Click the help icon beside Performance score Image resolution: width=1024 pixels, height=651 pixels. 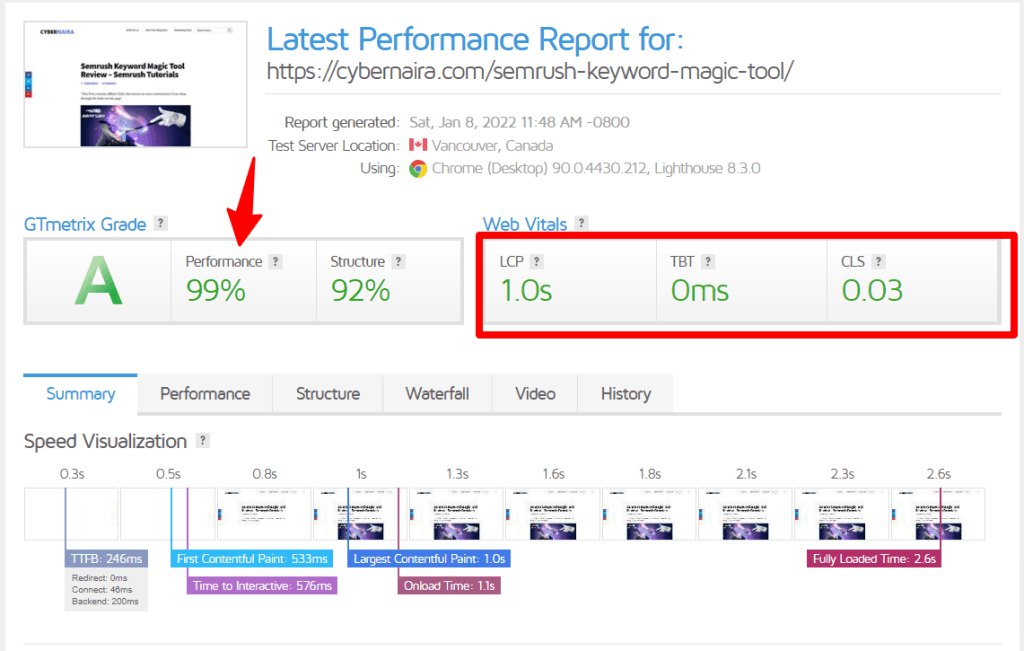[276, 262]
